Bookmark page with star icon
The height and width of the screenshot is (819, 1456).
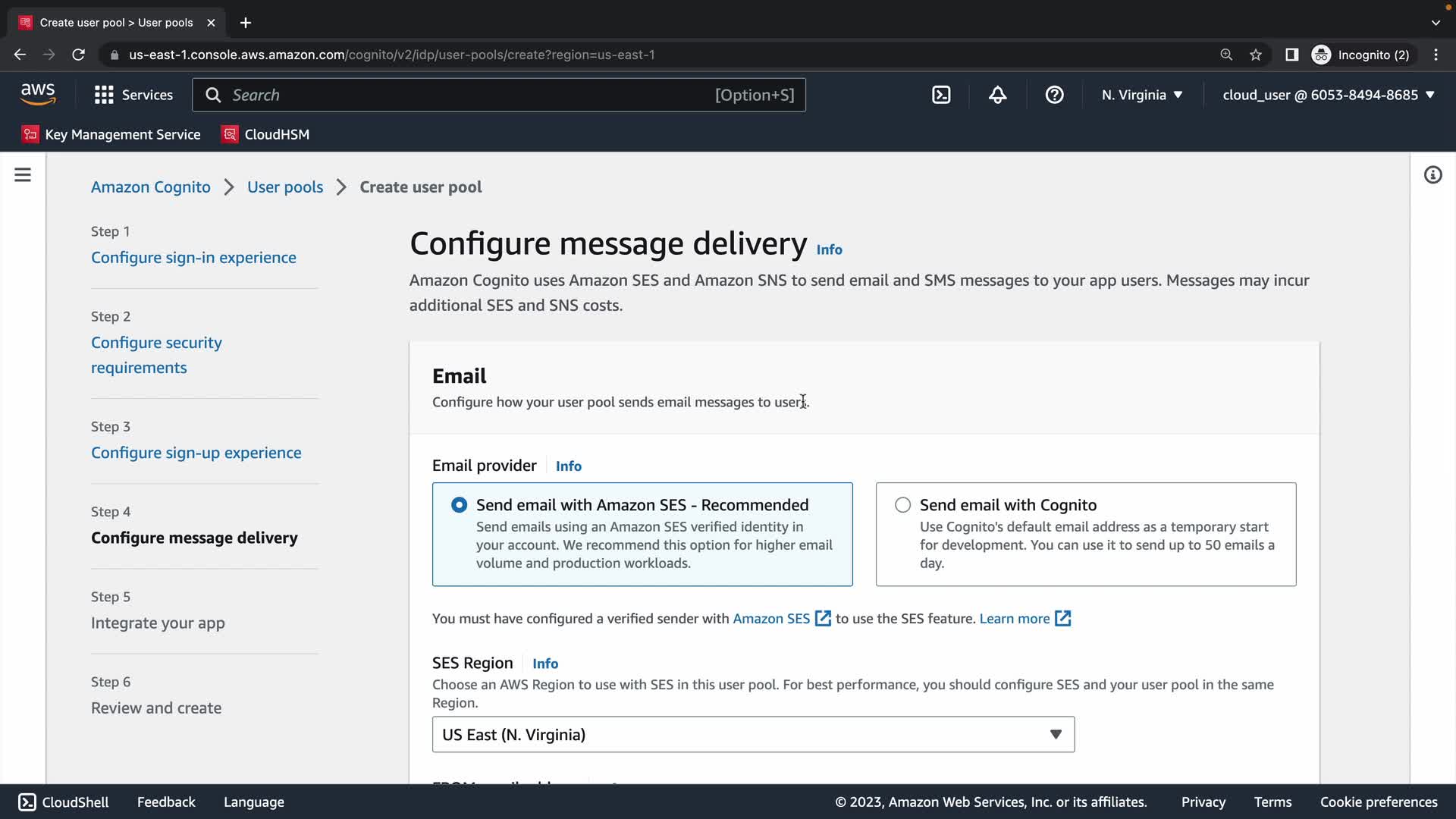(1256, 55)
